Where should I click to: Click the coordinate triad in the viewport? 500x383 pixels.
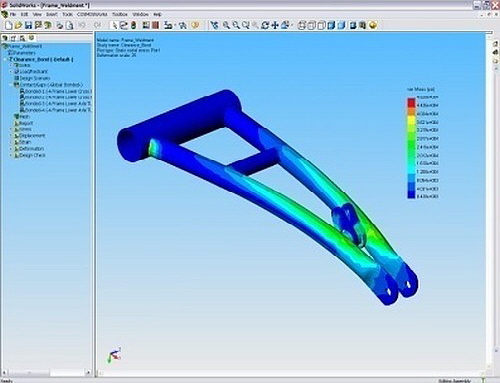pyautogui.click(x=114, y=355)
